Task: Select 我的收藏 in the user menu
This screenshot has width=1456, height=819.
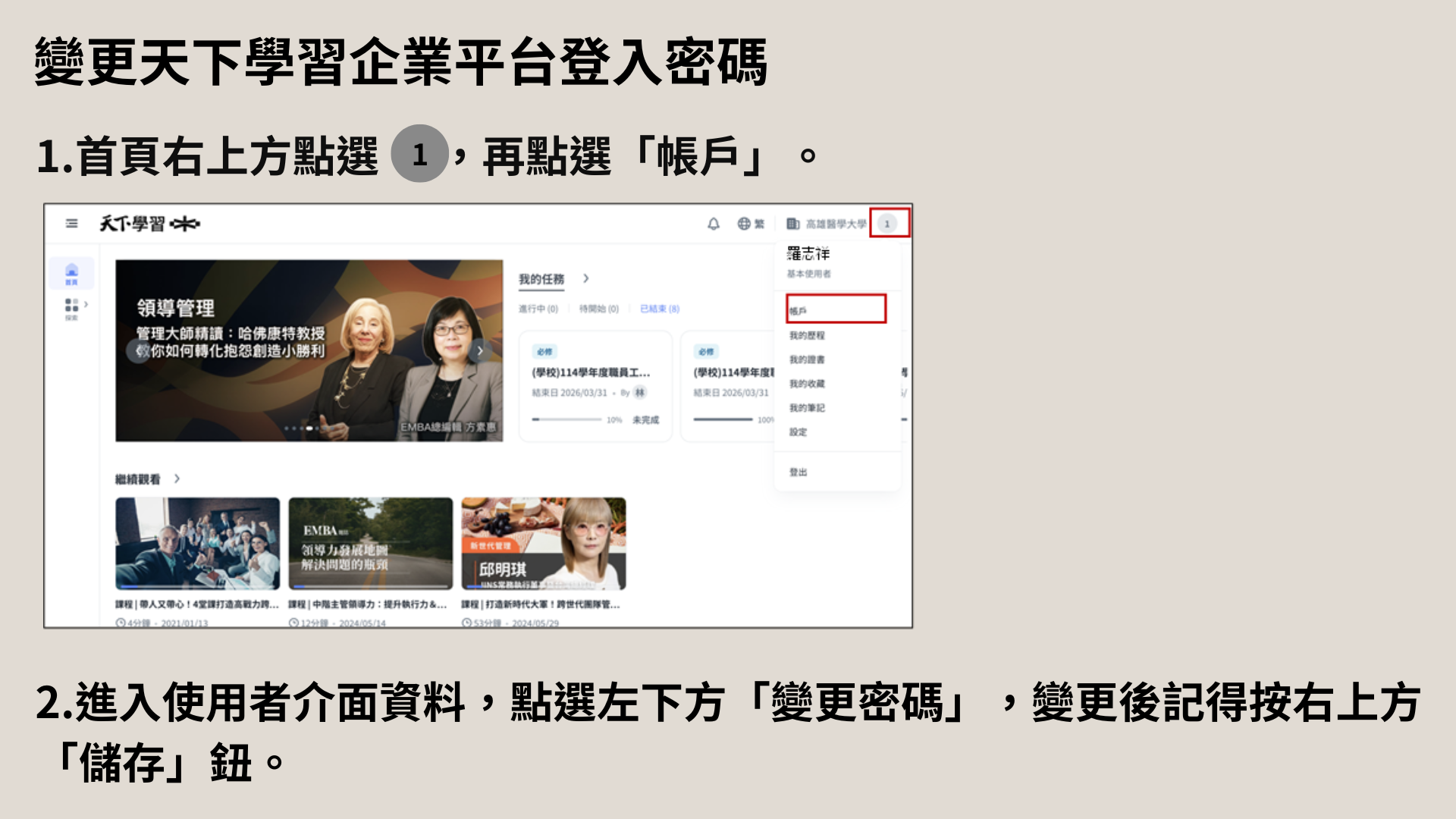Action: click(807, 384)
